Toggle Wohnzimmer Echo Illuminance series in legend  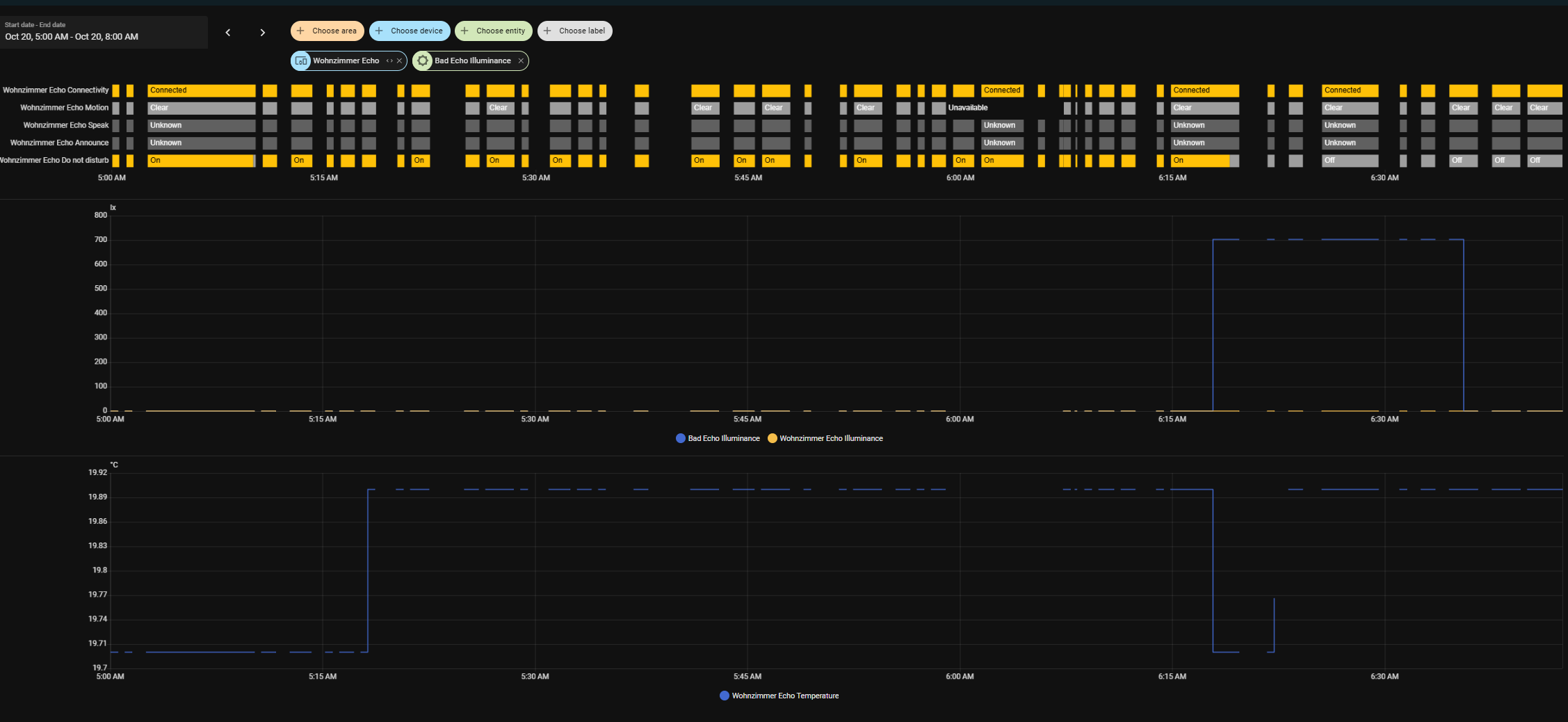tap(825, 438)
